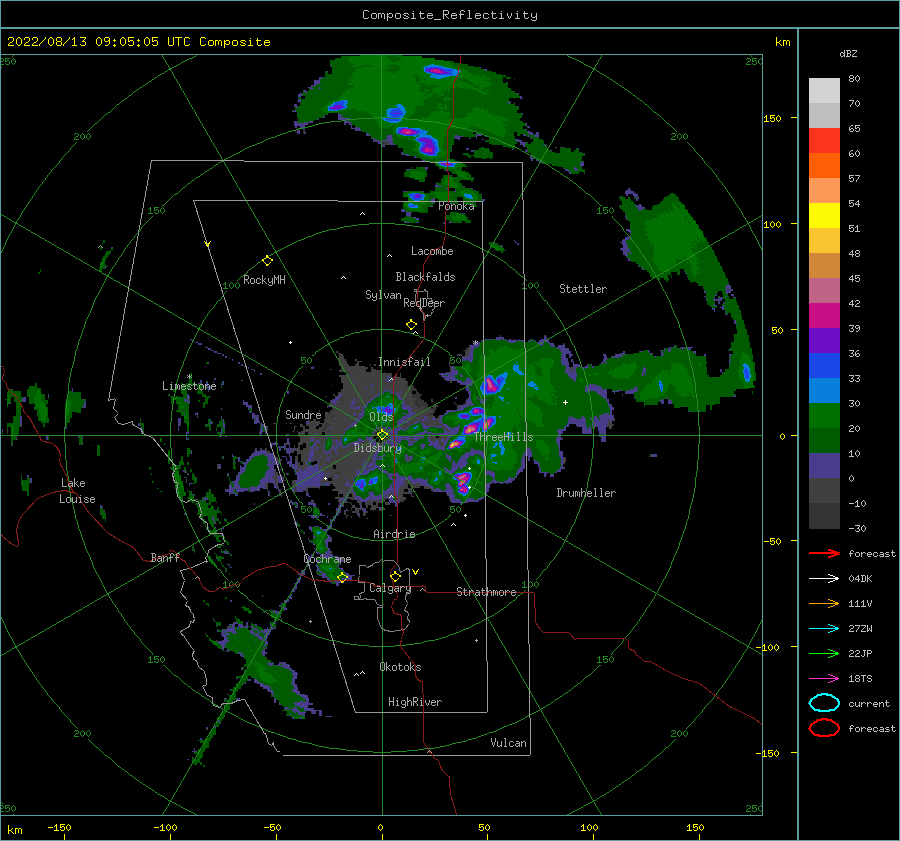The width and height of the screenshot is (900, 841).
Task: Click the 04DK legend label
Action: [860, 579]
